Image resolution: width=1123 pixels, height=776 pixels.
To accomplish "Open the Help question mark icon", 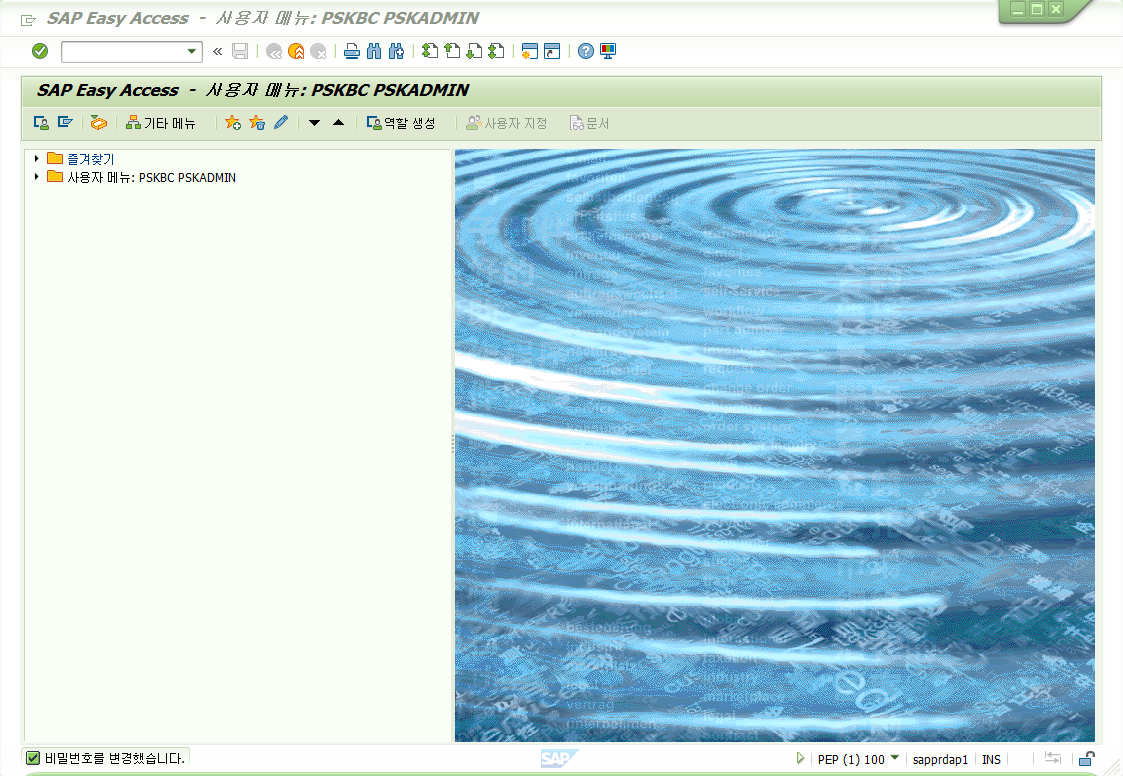I will tap(586, 51).
